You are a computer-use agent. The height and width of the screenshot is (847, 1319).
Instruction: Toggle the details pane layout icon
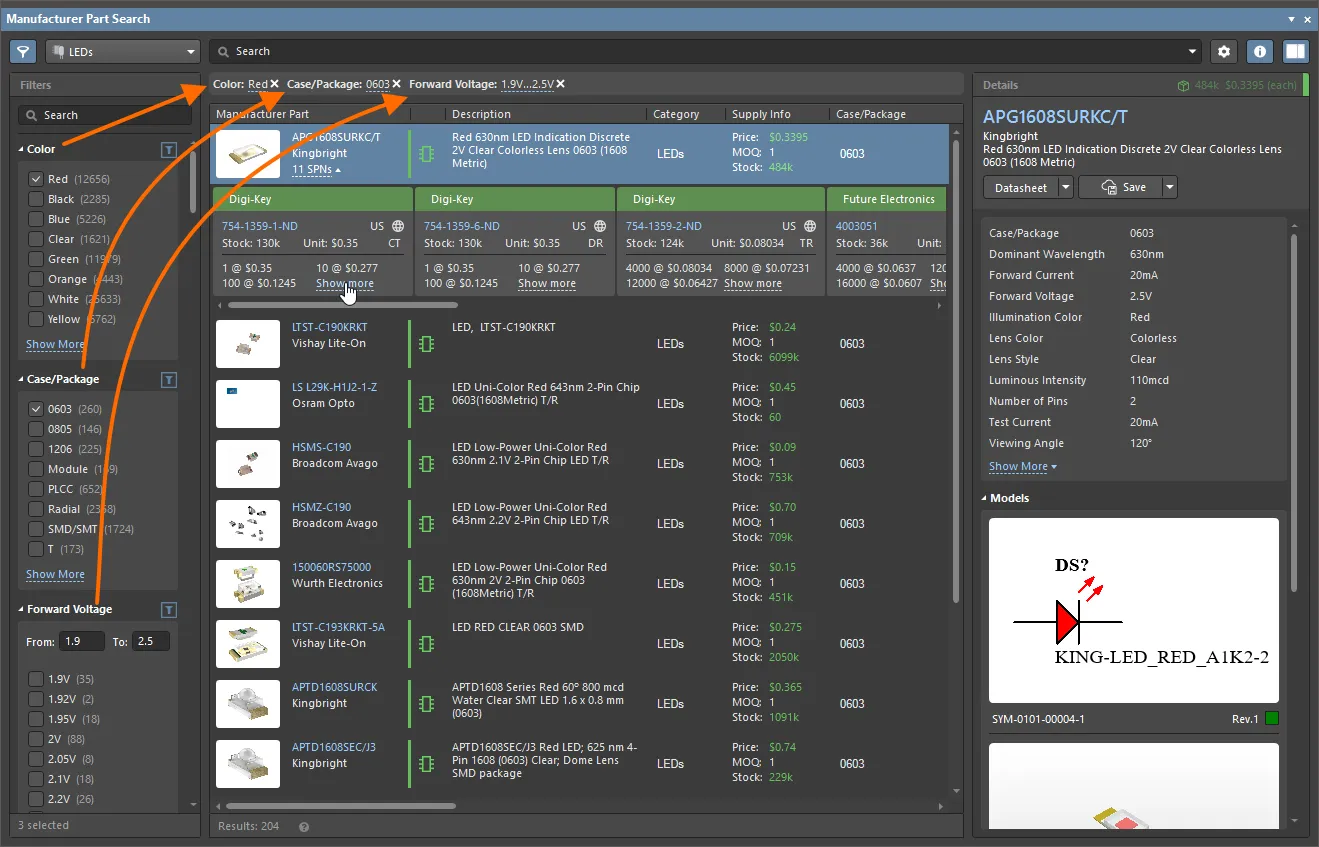point(1296,51)
